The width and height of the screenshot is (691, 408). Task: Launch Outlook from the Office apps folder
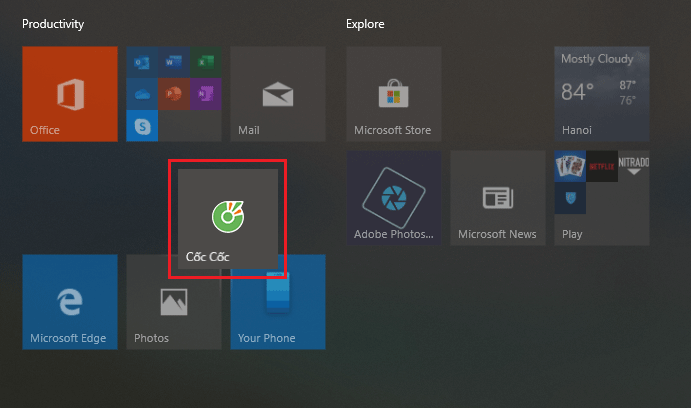[x=142, y=62]
